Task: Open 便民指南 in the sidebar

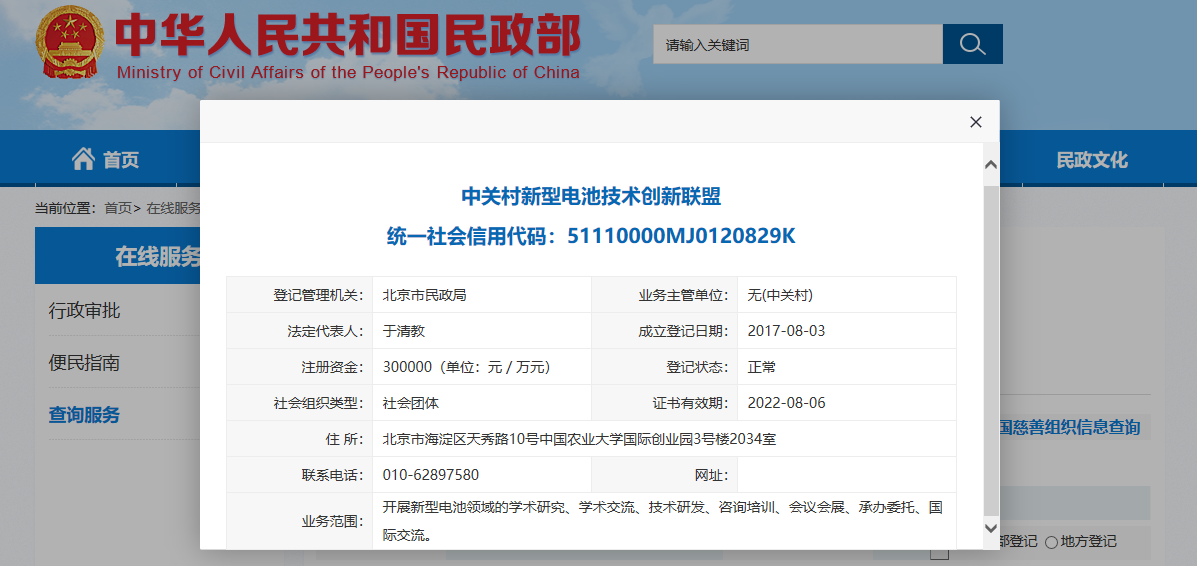Action: coord(84,363)
